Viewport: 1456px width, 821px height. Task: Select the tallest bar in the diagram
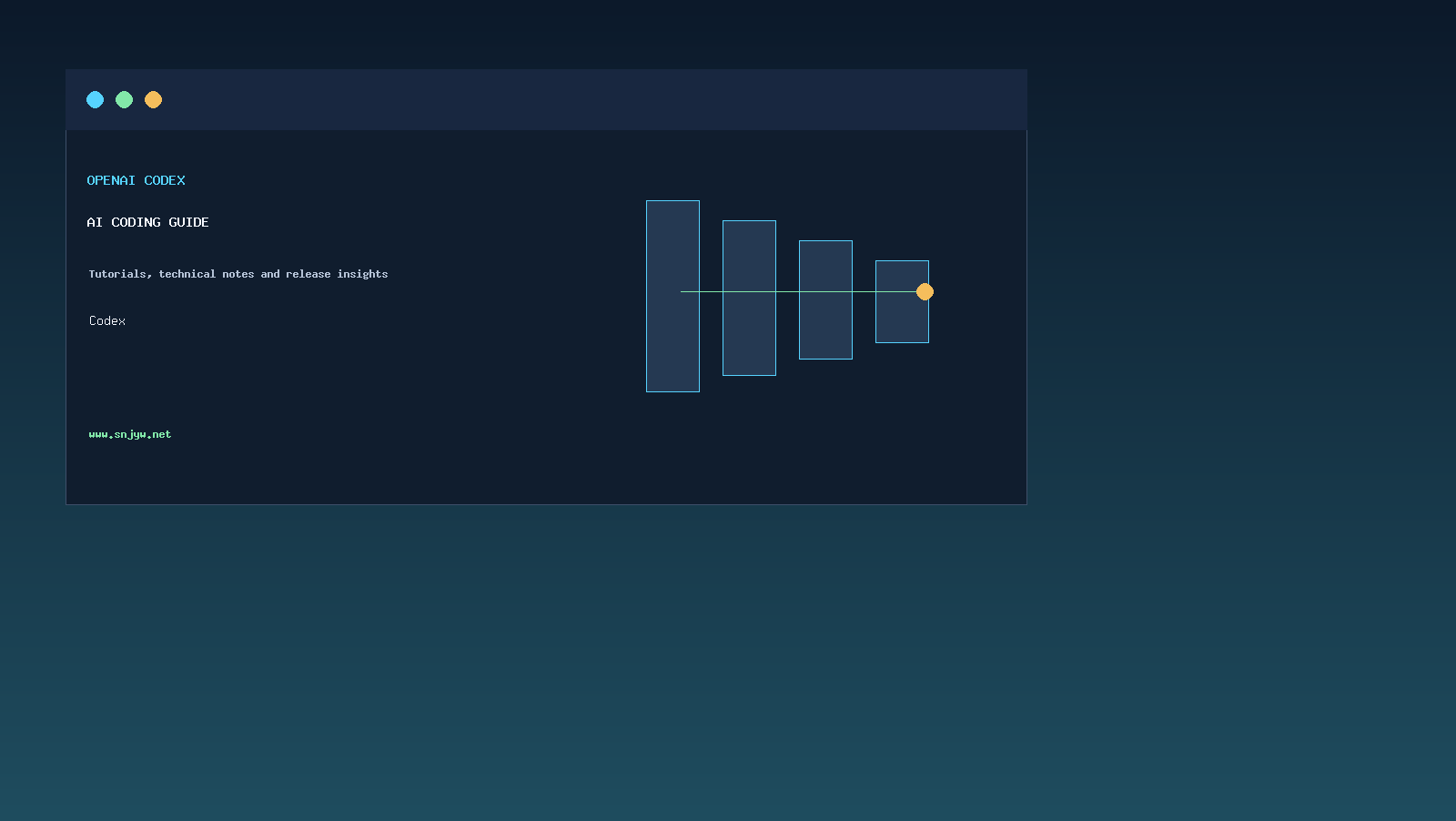click(672, 296)
